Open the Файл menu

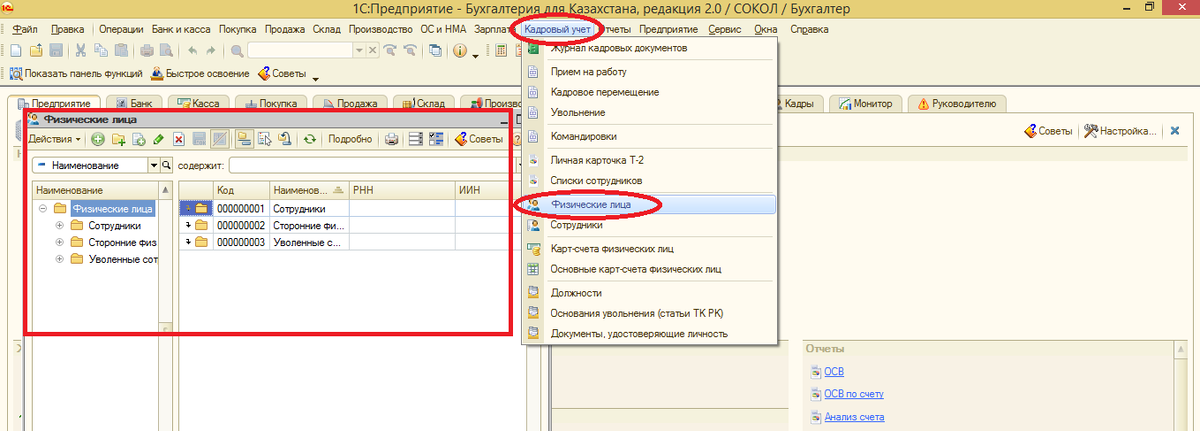click(25, 29)
